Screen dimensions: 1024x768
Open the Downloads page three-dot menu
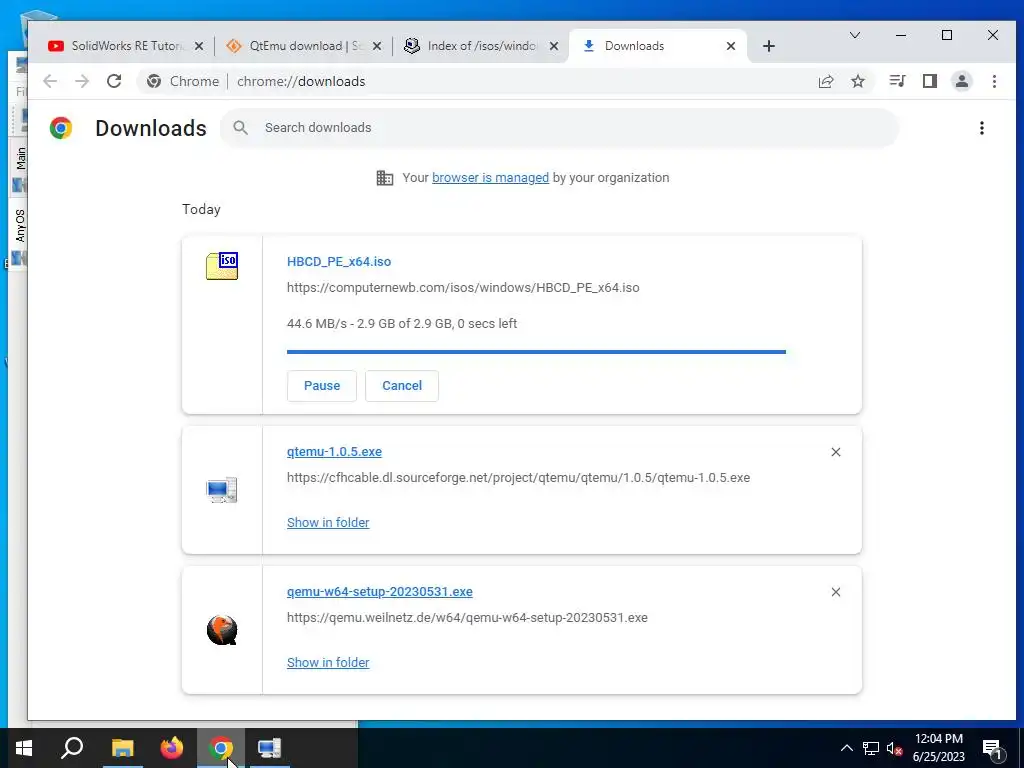tap(982, 128)
